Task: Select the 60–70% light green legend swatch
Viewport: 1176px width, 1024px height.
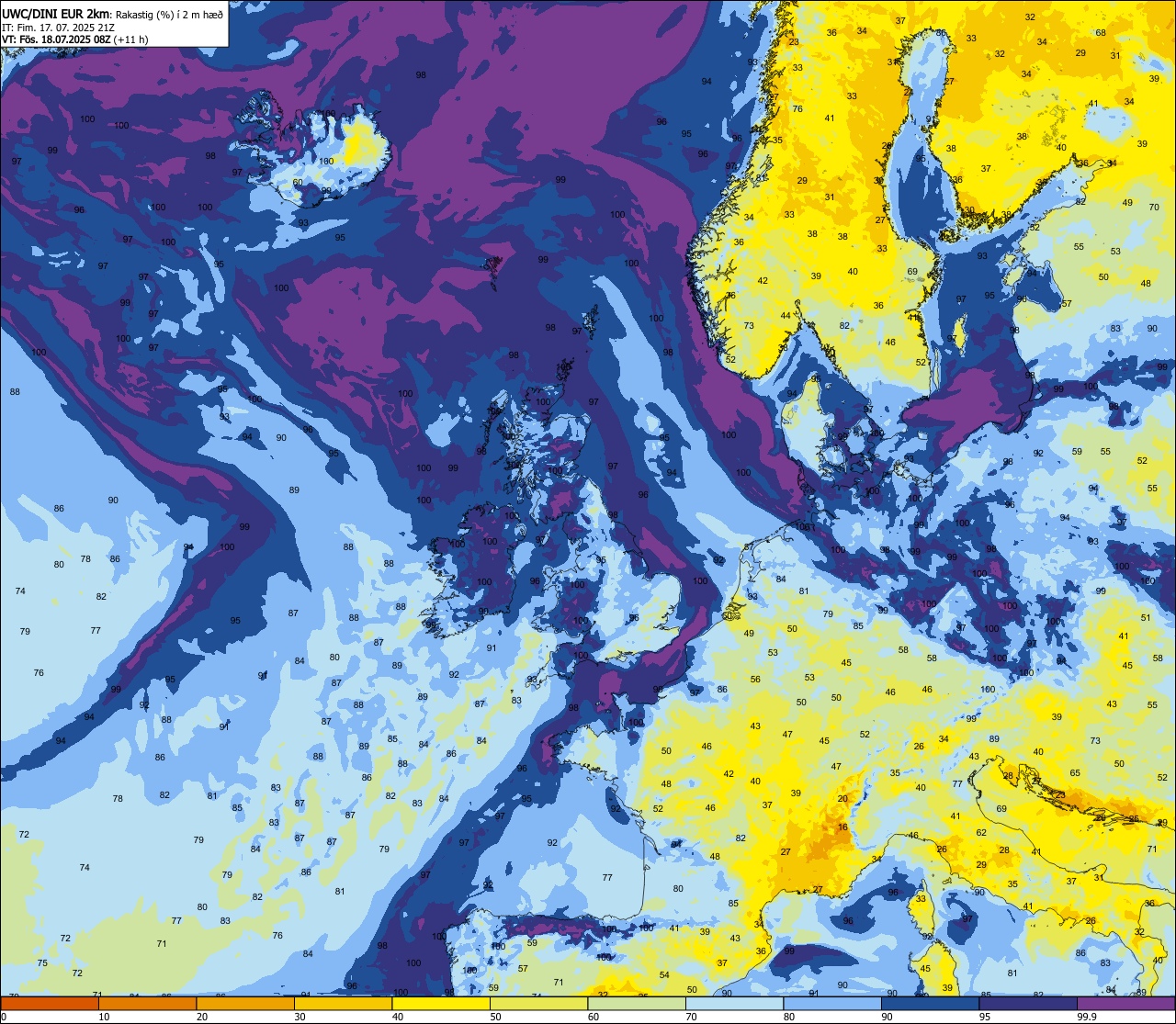Action: [x=637, y=1003]
